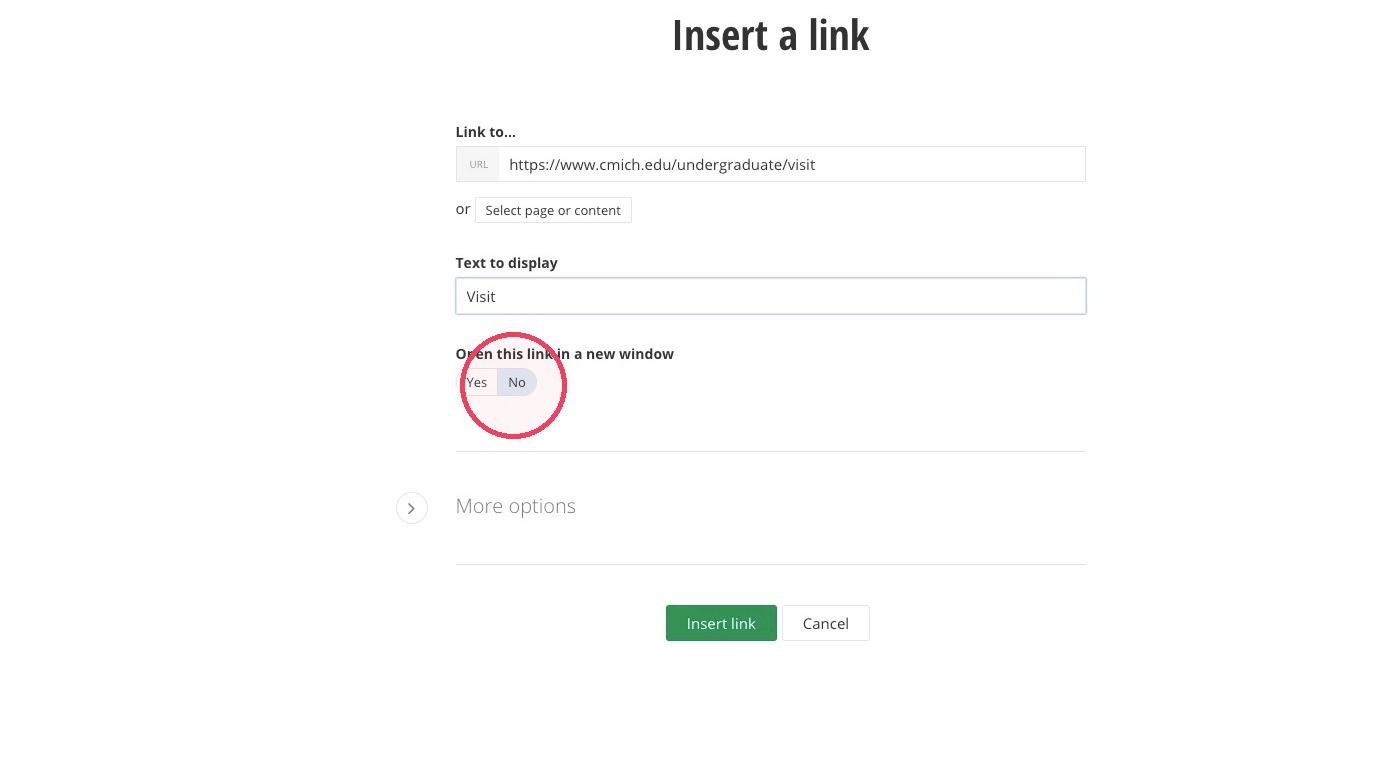Click the 'or' text beside Select page

click(x=463, y=209)
